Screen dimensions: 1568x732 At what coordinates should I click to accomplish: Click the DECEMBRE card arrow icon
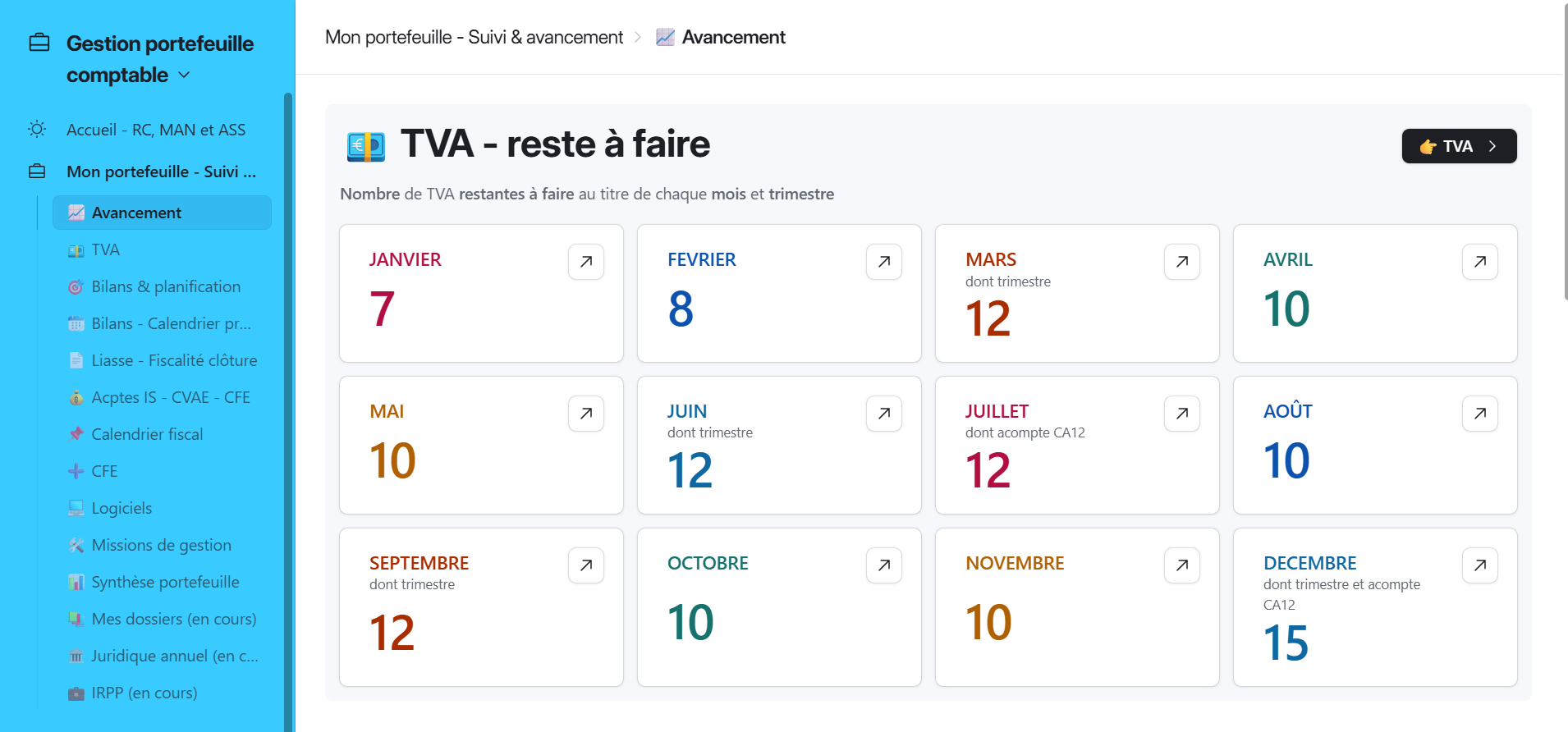(1480, 565)
